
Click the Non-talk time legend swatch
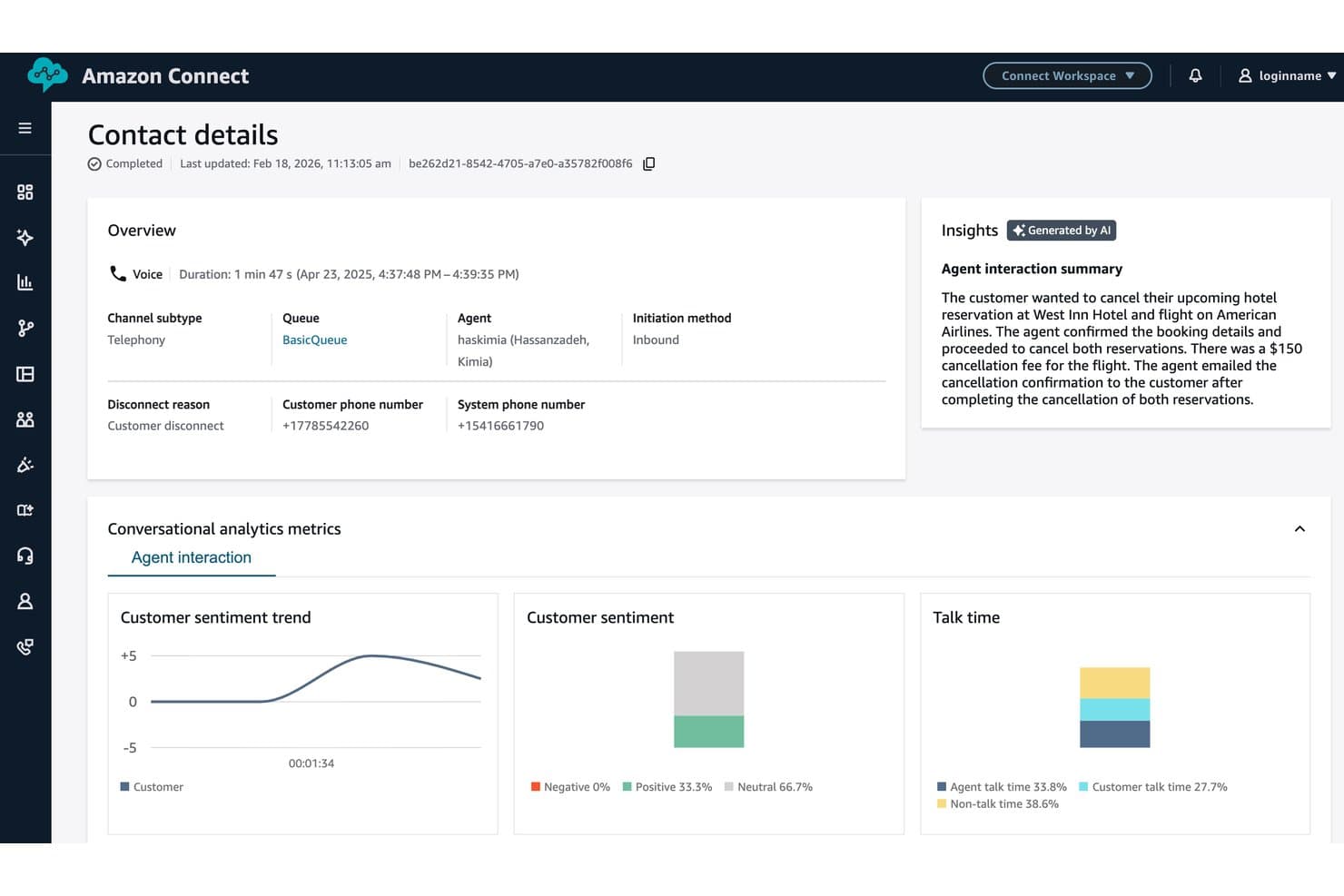click(x=942, y=803)
